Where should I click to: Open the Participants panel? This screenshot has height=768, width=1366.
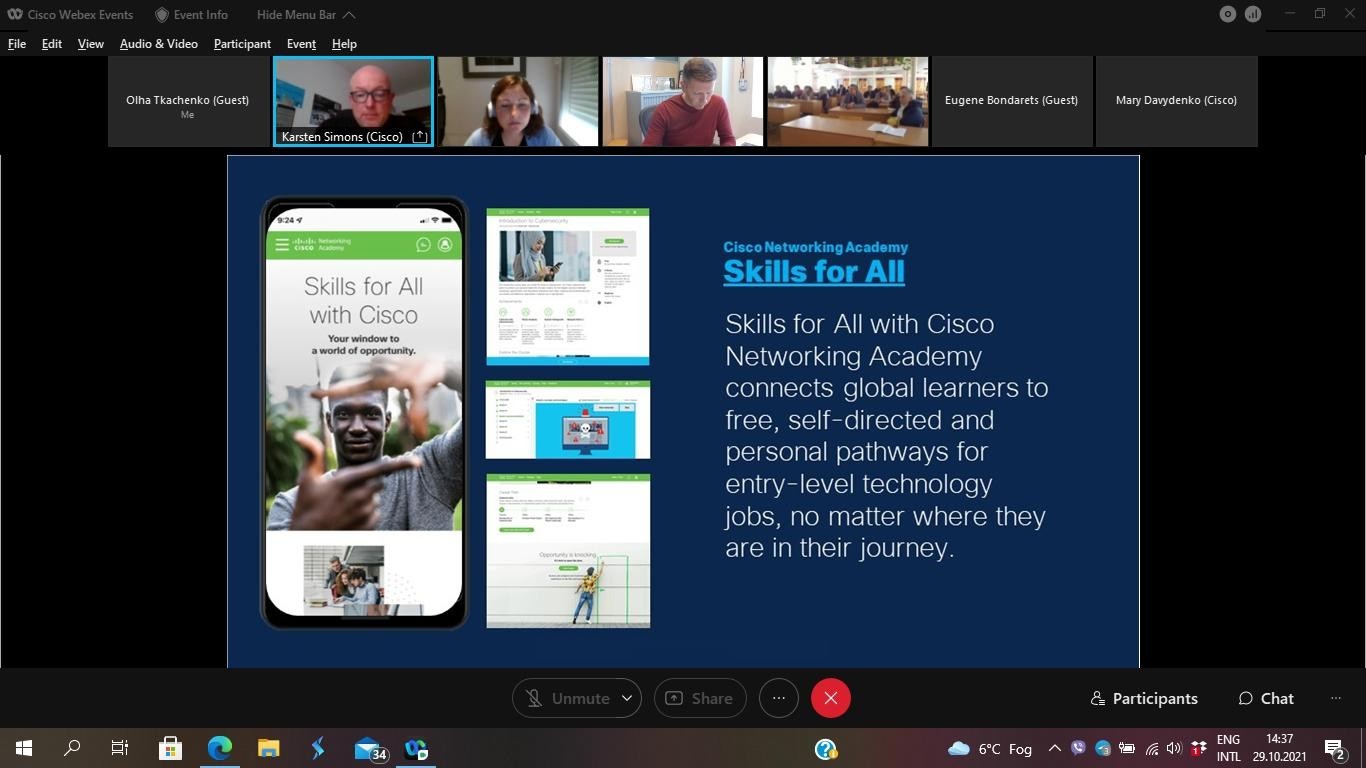click(x=1144, y=698)
